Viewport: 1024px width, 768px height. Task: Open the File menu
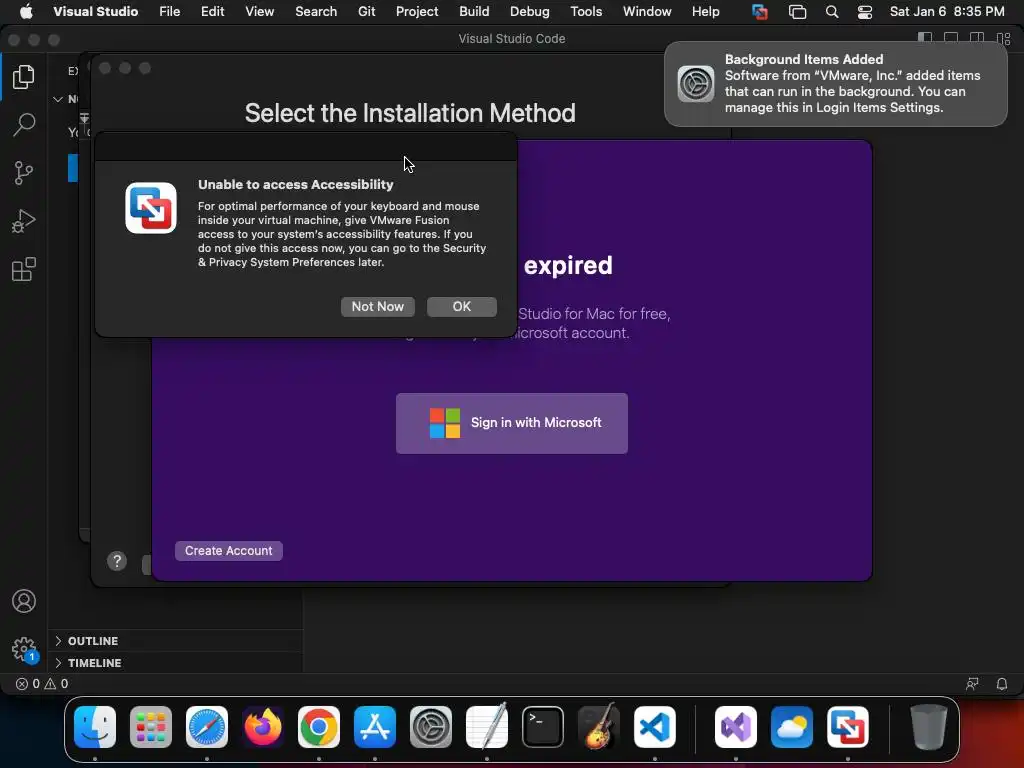(x=170, y=12)
